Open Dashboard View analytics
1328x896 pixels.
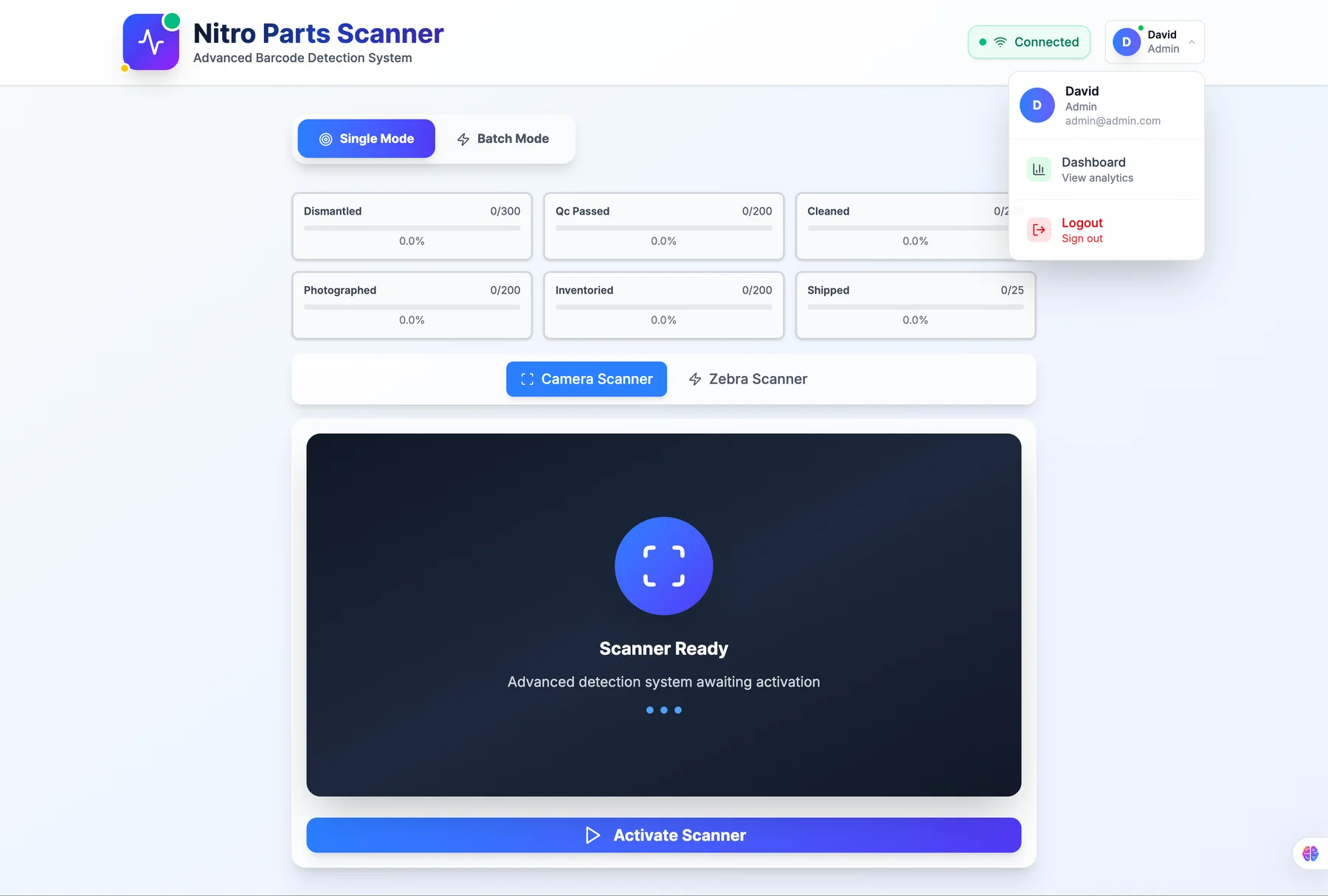point(1107,170)
